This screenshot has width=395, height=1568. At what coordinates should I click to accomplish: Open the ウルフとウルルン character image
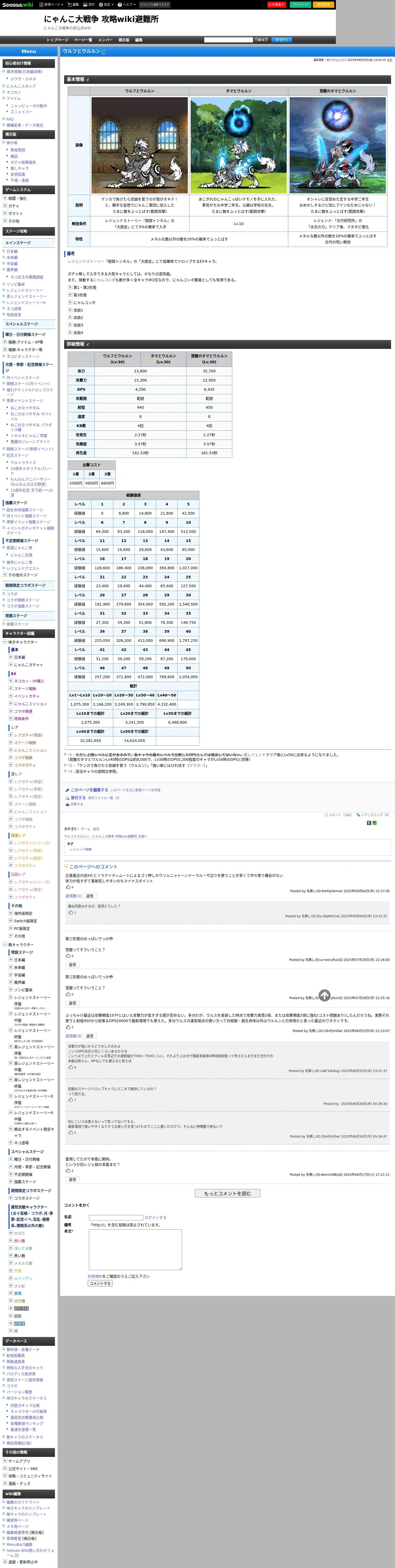[140, 146]
